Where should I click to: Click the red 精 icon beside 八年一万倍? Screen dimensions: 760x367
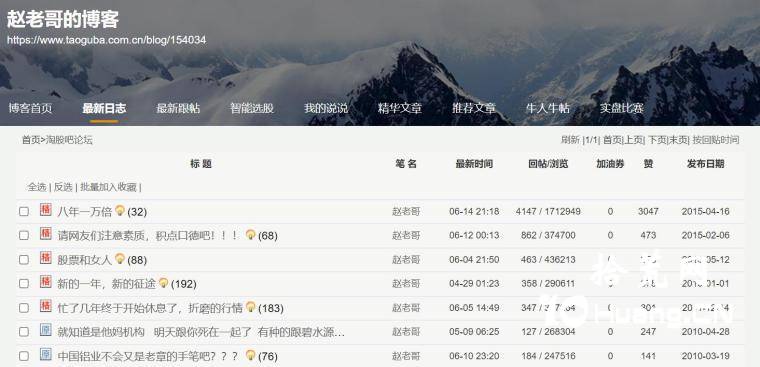(46, 210)
